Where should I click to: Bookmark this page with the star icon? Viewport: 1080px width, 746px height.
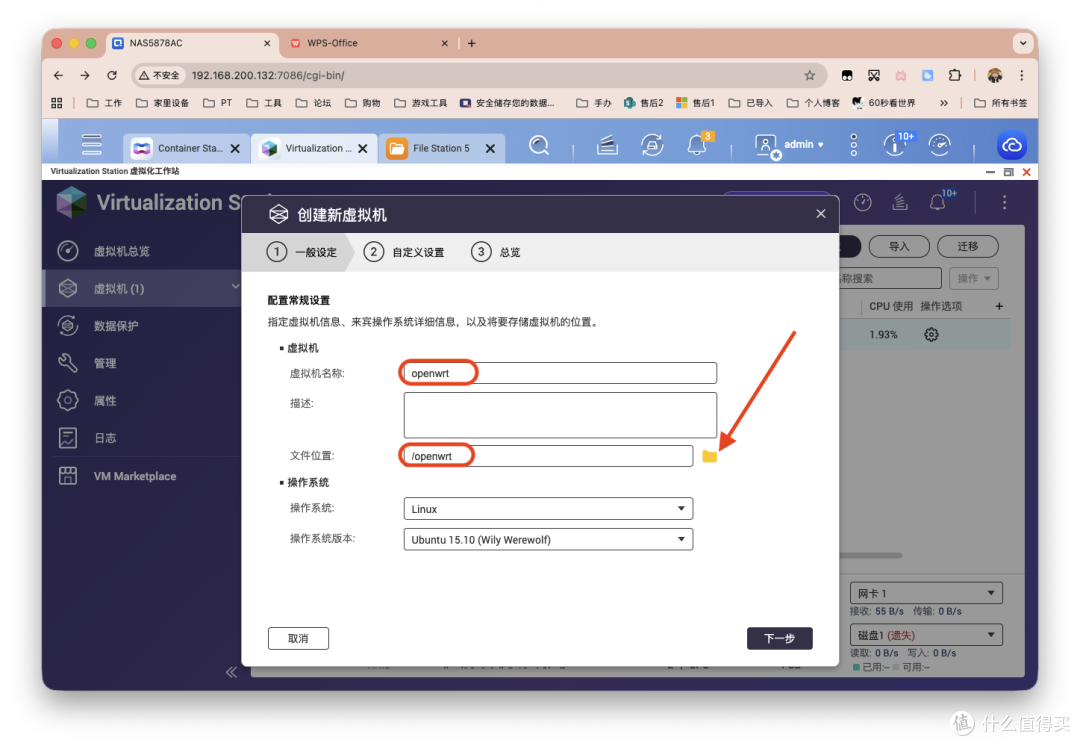pos(809,75)
